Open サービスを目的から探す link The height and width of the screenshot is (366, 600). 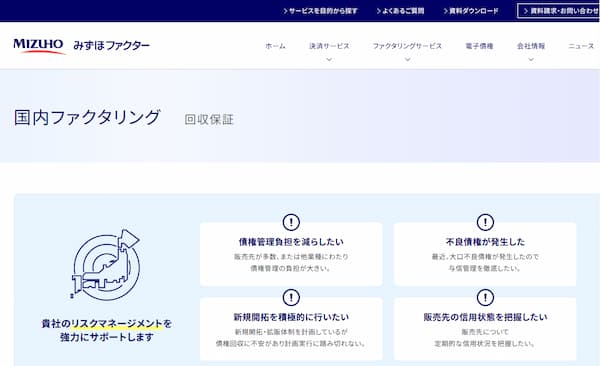320,11
